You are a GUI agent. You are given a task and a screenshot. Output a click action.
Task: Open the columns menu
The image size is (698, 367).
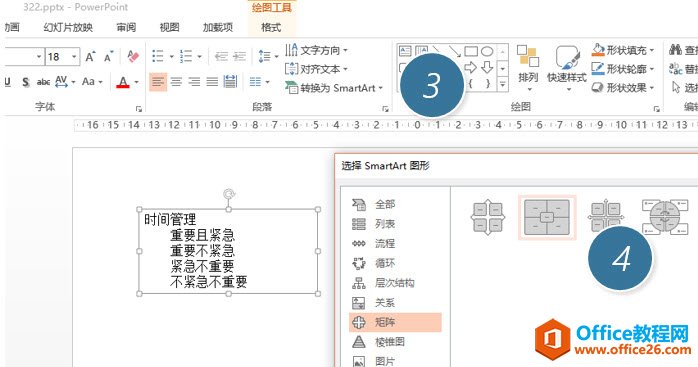(x=260, y=82)
